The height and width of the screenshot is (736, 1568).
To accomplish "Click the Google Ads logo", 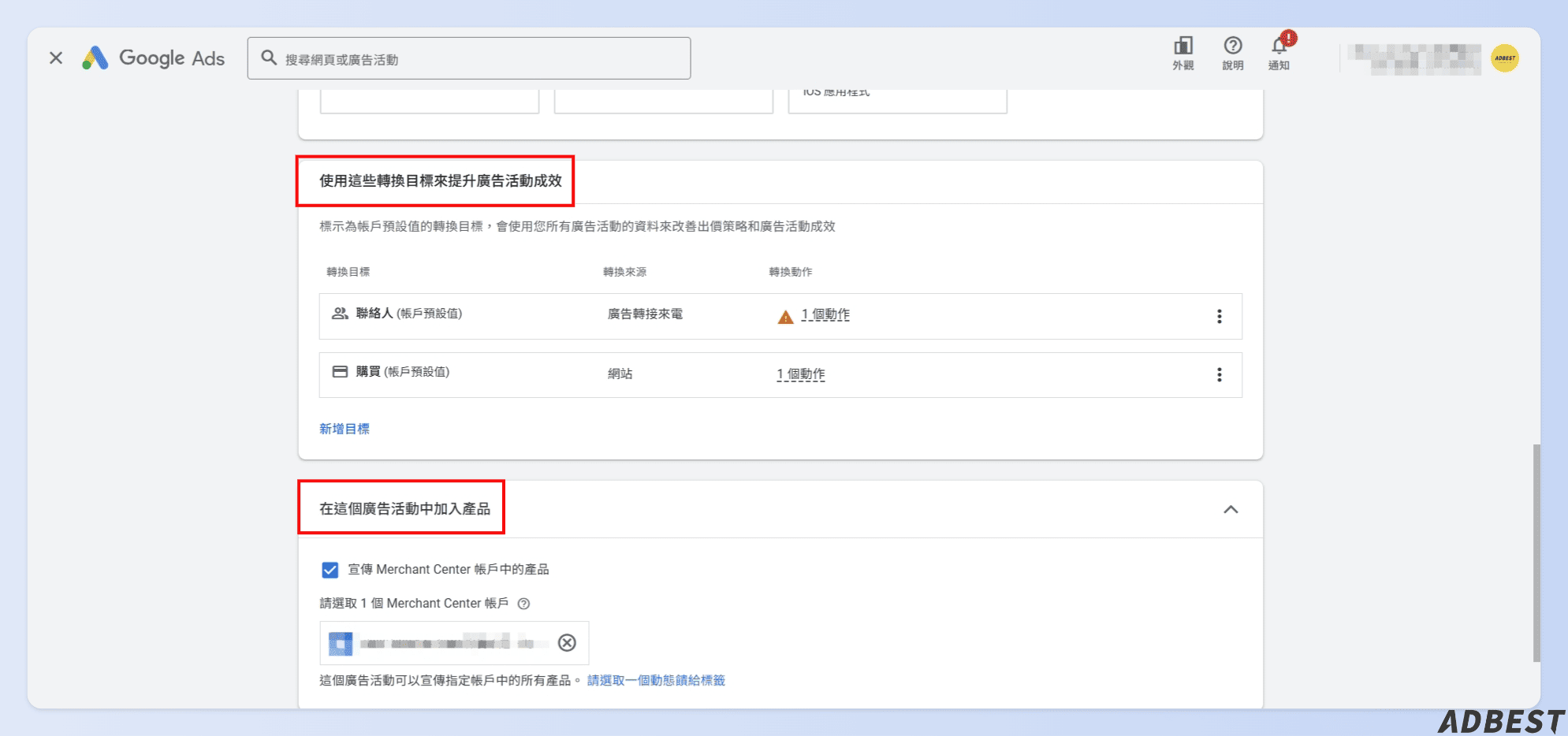I will pos(154,58).
